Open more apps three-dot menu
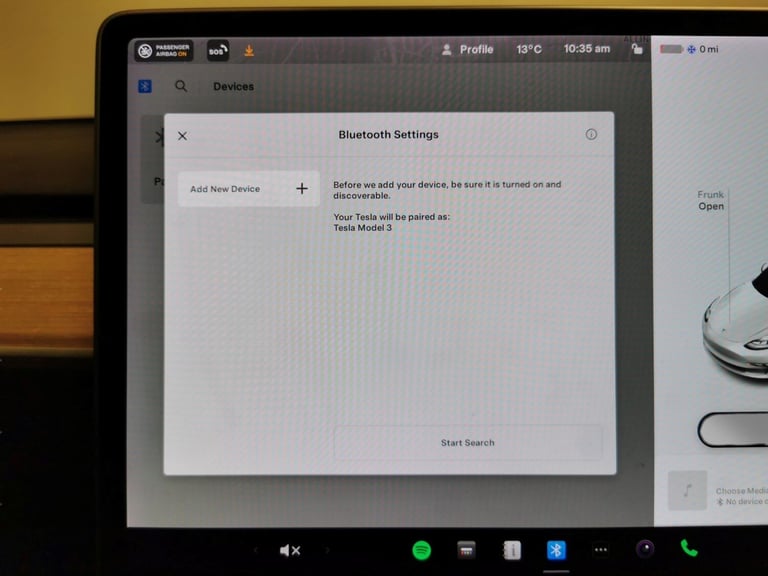 [601, 550]
